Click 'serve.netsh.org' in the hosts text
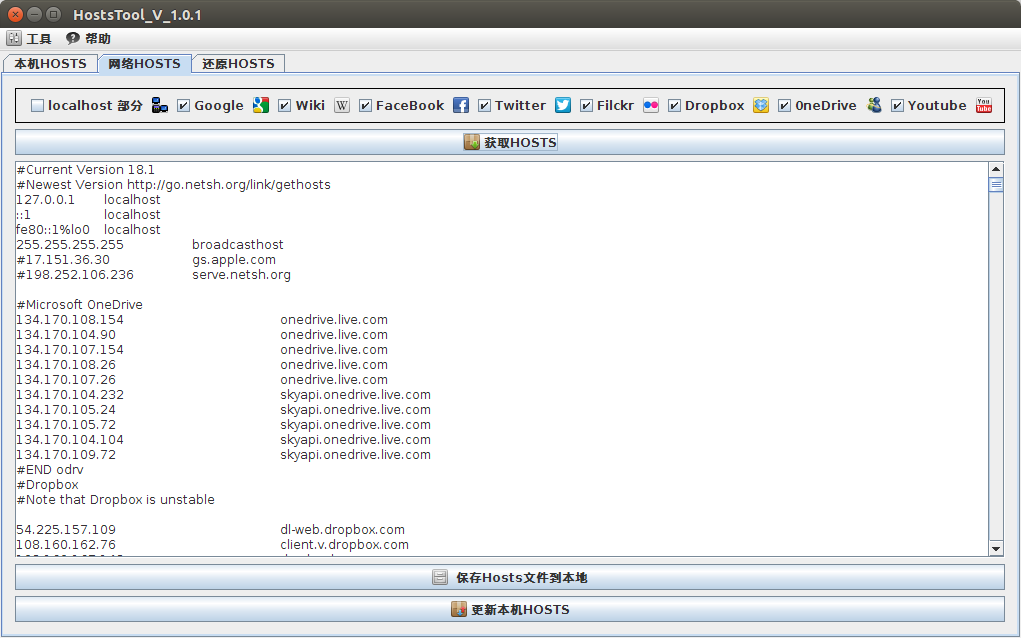This screenshot has width=1021, height=638. pos(242,275)
